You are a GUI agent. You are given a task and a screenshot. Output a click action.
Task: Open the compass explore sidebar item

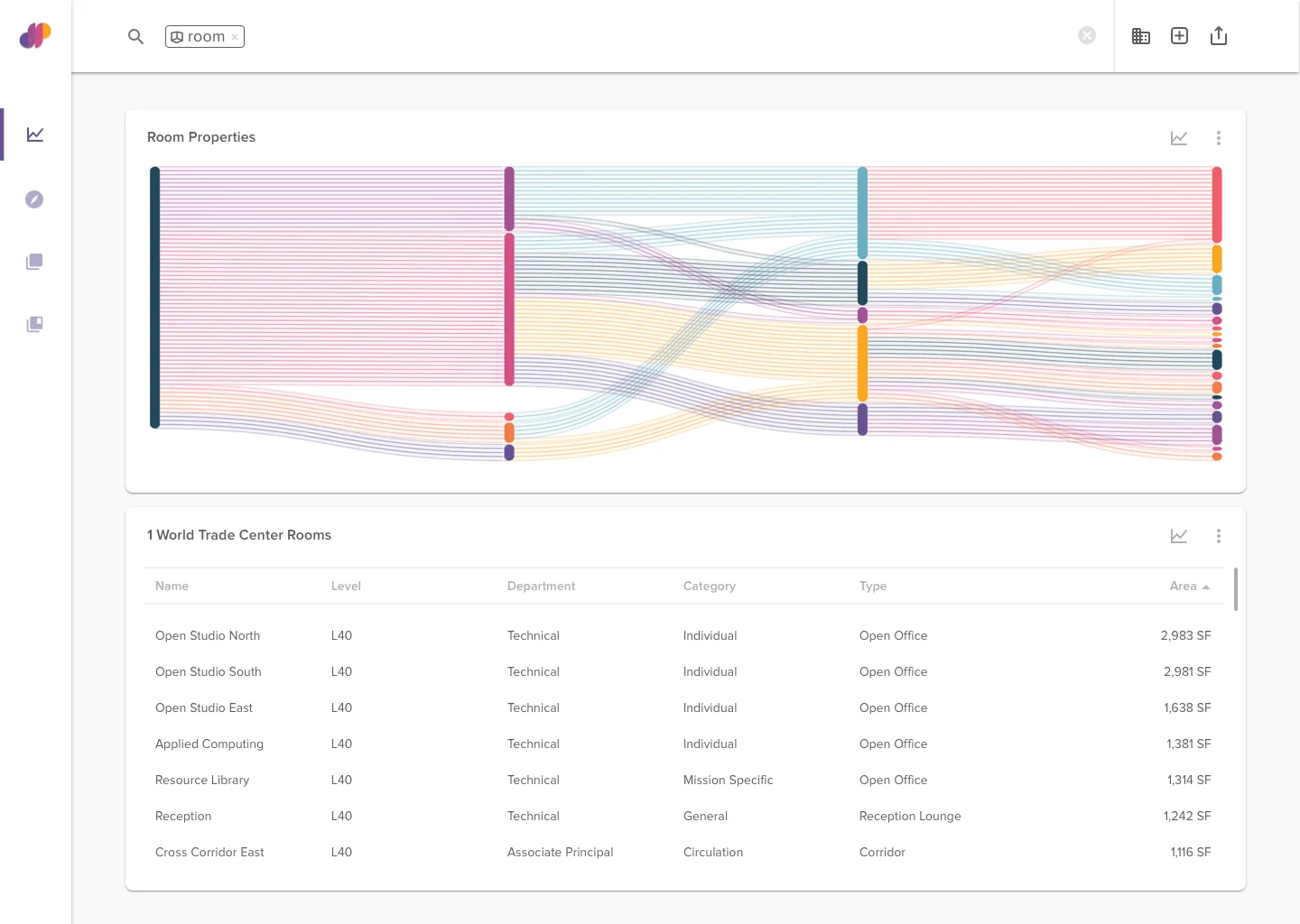[34, 199]
